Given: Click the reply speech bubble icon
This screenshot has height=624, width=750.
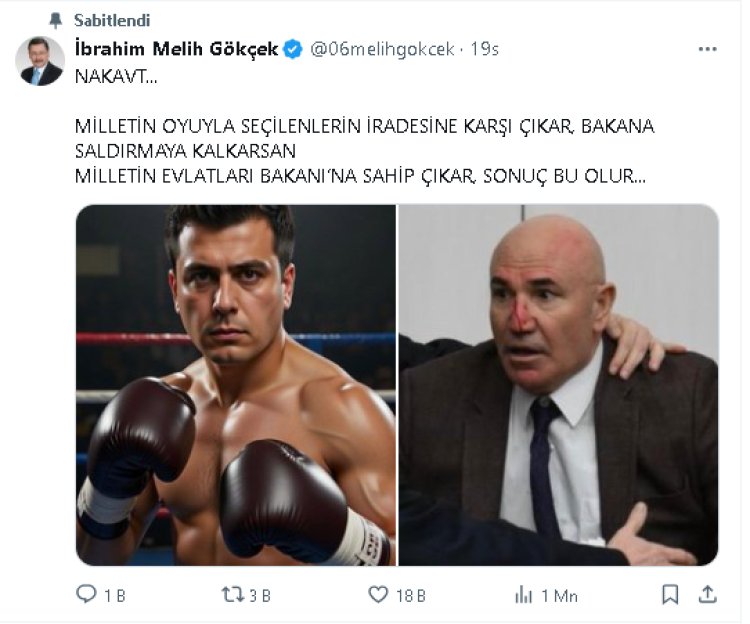Looking at the screenshot, I should [87, 595].
